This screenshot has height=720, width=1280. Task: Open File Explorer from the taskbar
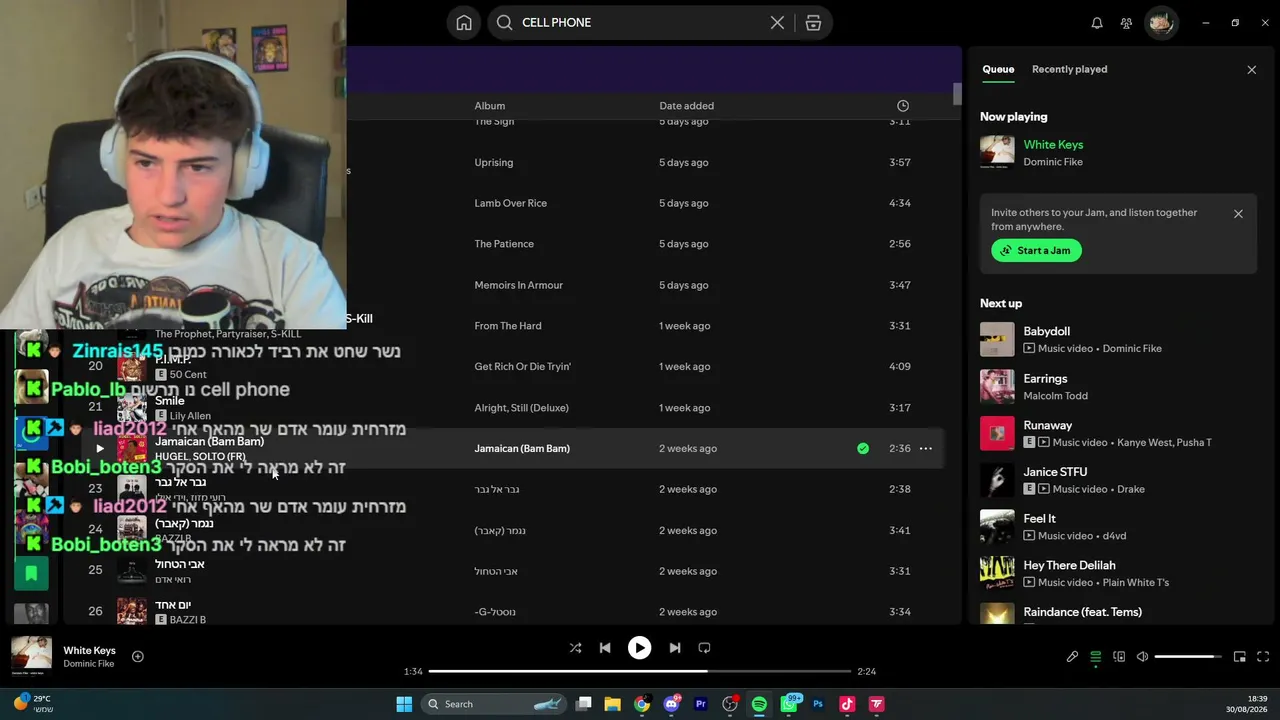coord(612,704)
